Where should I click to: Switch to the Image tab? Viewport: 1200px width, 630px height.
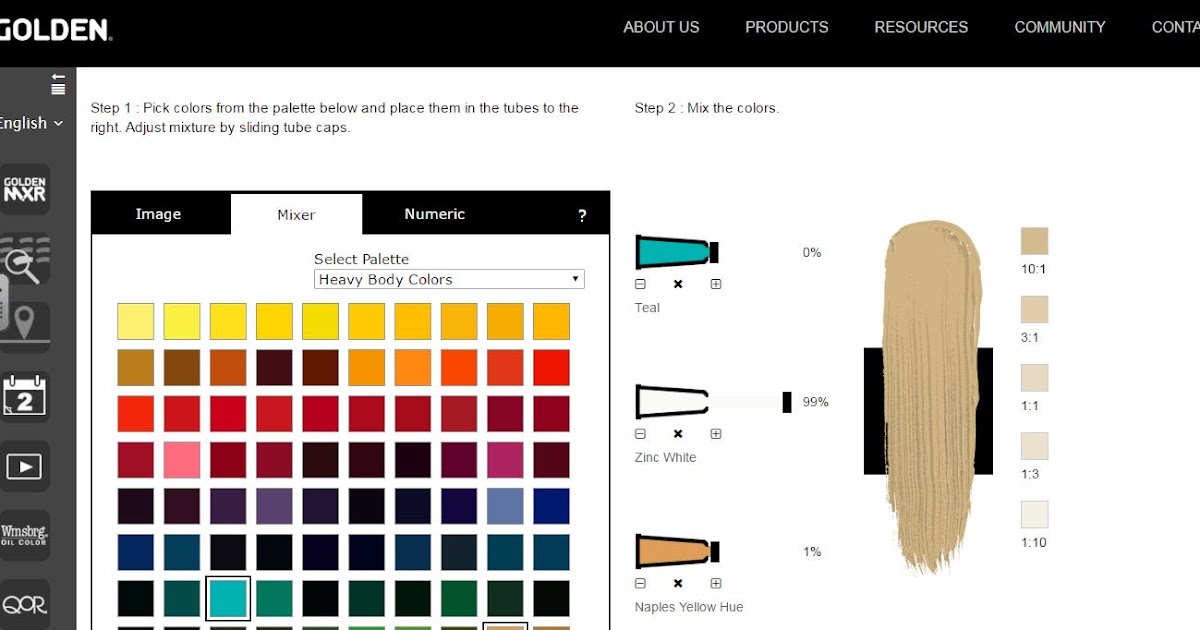pos(157,213)
